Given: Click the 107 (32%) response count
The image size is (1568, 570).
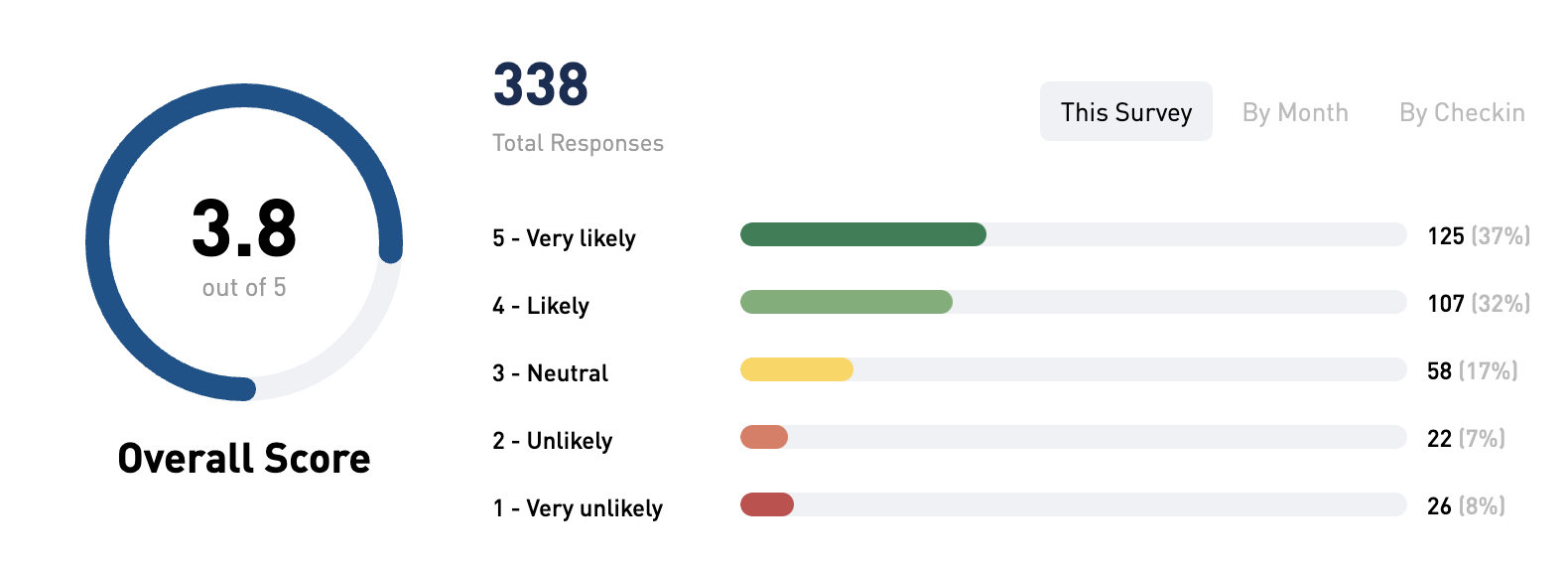Looking at the screenshot, I should 1479,304.
